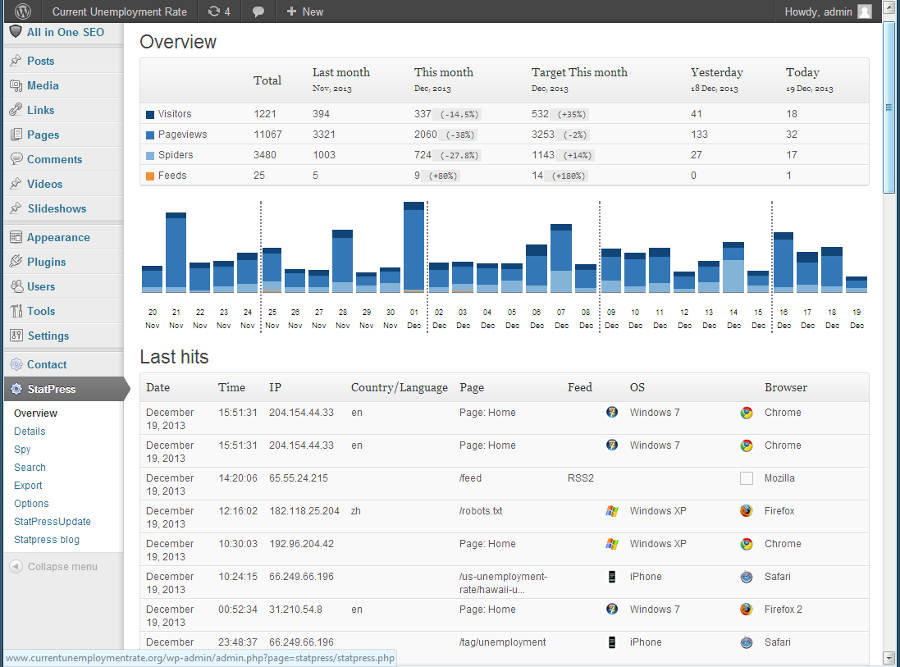900x667 pixels.
Task: Click the Current Unemployment Rate site name
Action: click(119, 12)
